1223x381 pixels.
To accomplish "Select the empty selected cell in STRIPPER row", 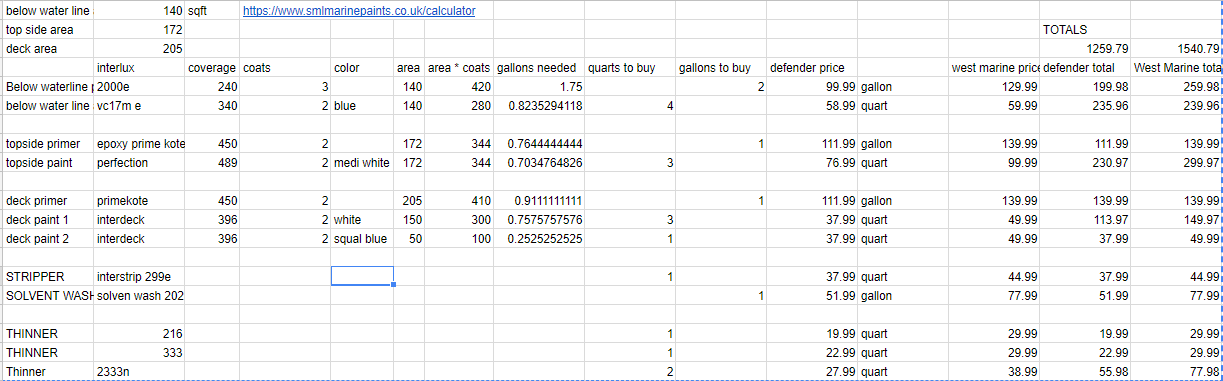I will tap(362, 276).
